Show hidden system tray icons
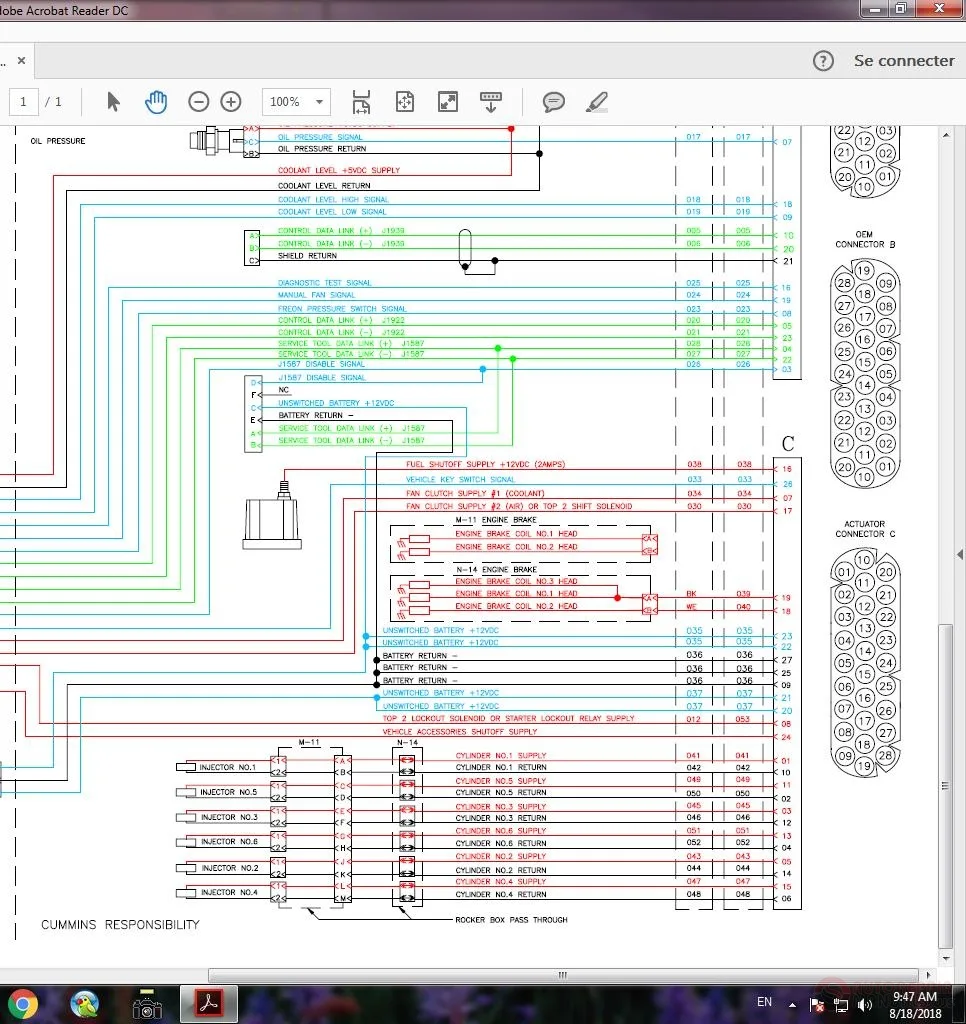This screenshot has height=1024, width=966. click(792, 1005)
